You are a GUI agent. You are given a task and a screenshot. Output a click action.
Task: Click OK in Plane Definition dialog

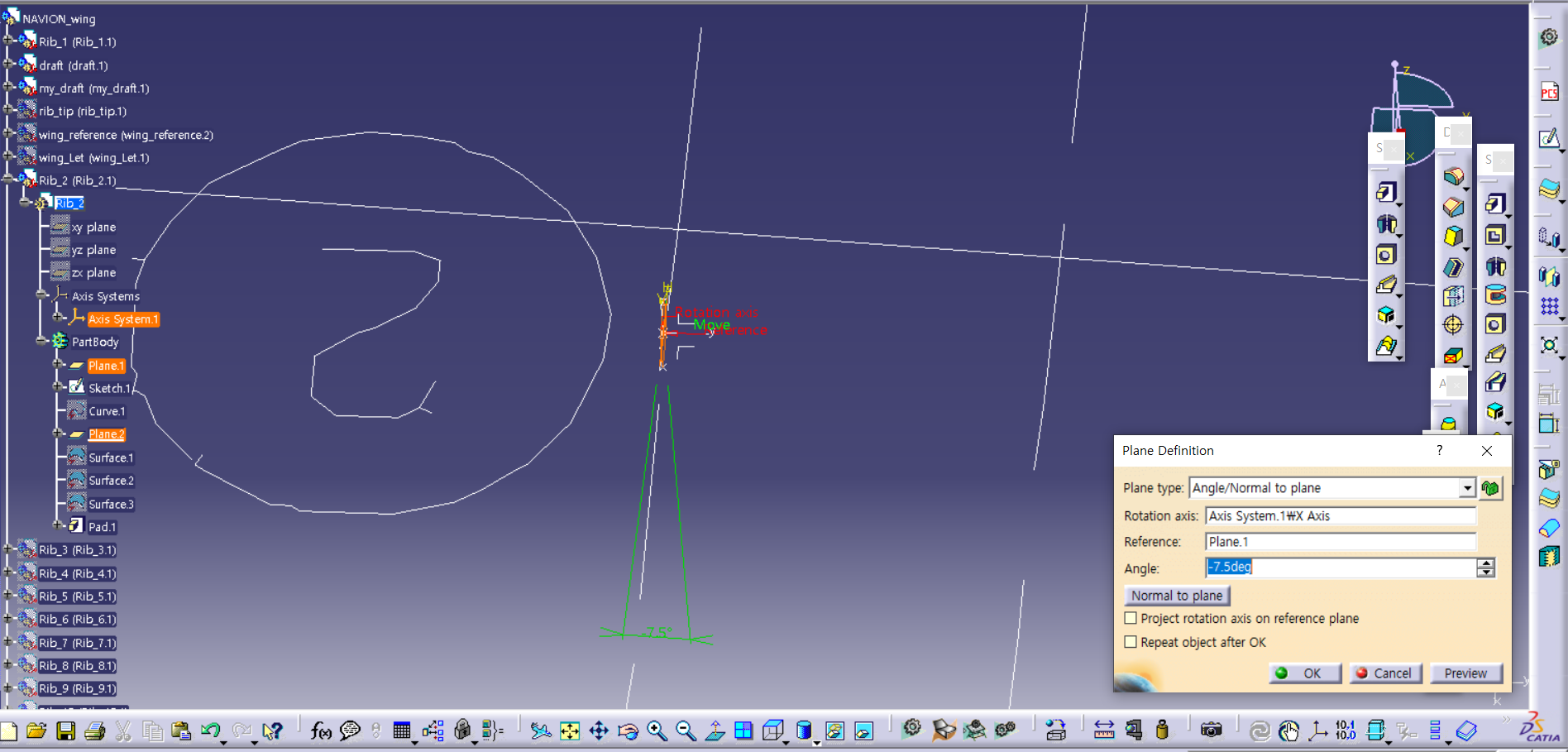pyautogui.click(x=1305, y=673)
